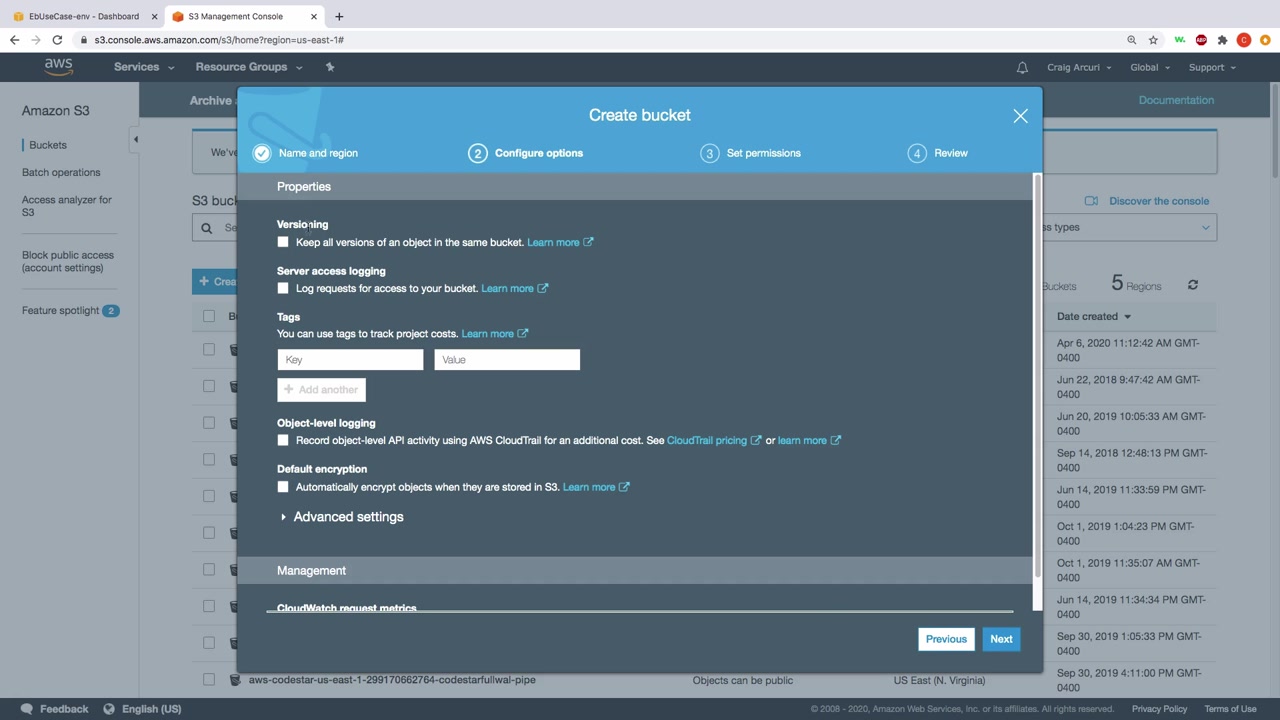Close the Create bucket dialog
Screen dimensions: 1280x720
point(1020,116)
